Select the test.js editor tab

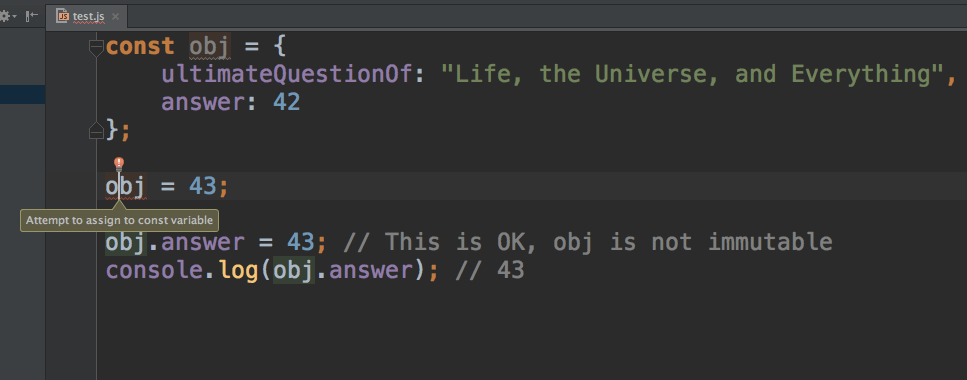coord(87,16)
